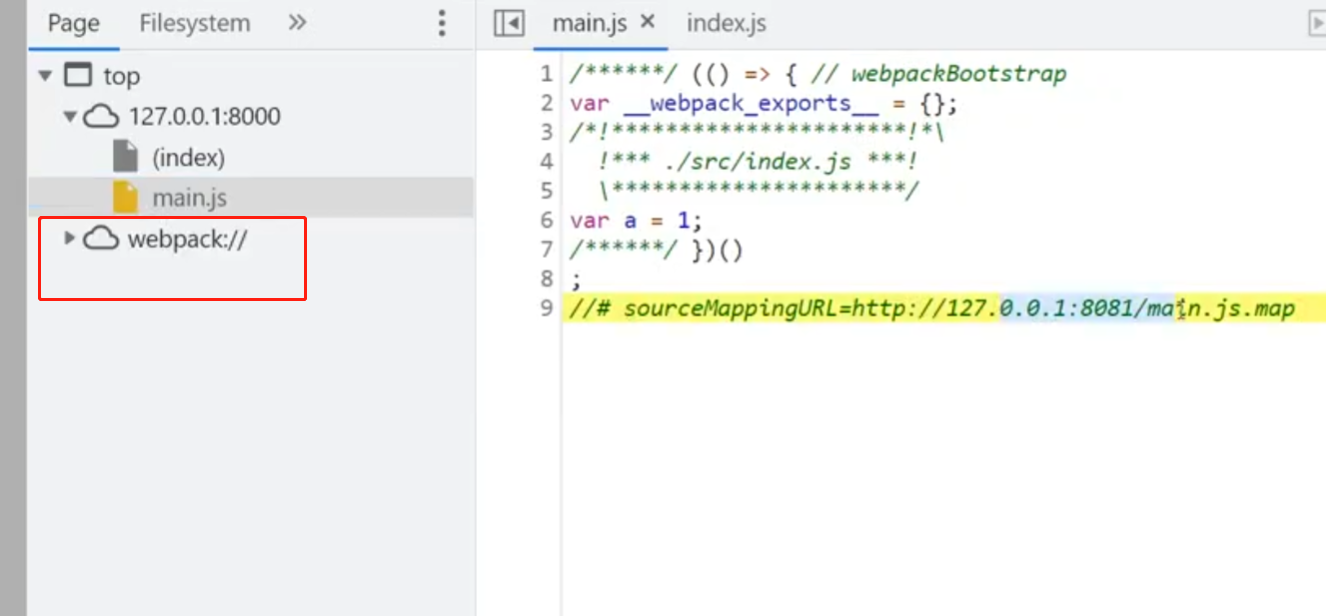Select the Page tab in the navigator

[74, 24]
